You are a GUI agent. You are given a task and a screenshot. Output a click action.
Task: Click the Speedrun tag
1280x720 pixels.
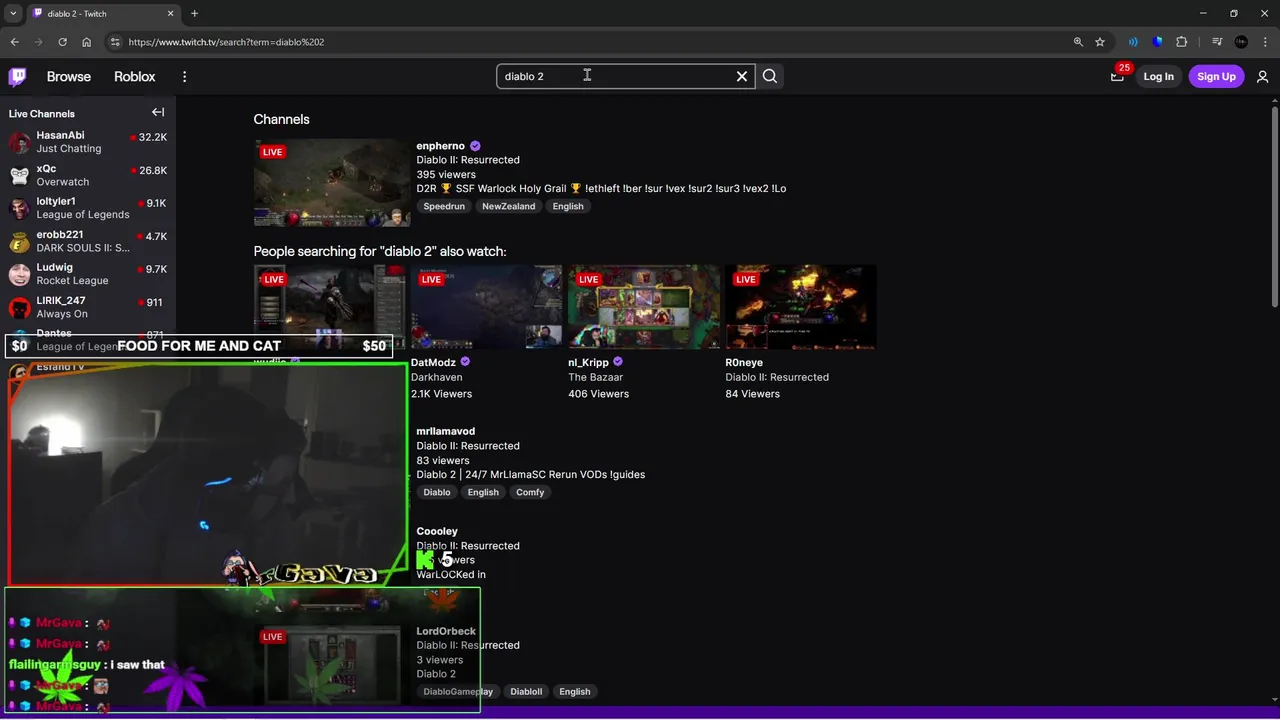click(444, 206)
